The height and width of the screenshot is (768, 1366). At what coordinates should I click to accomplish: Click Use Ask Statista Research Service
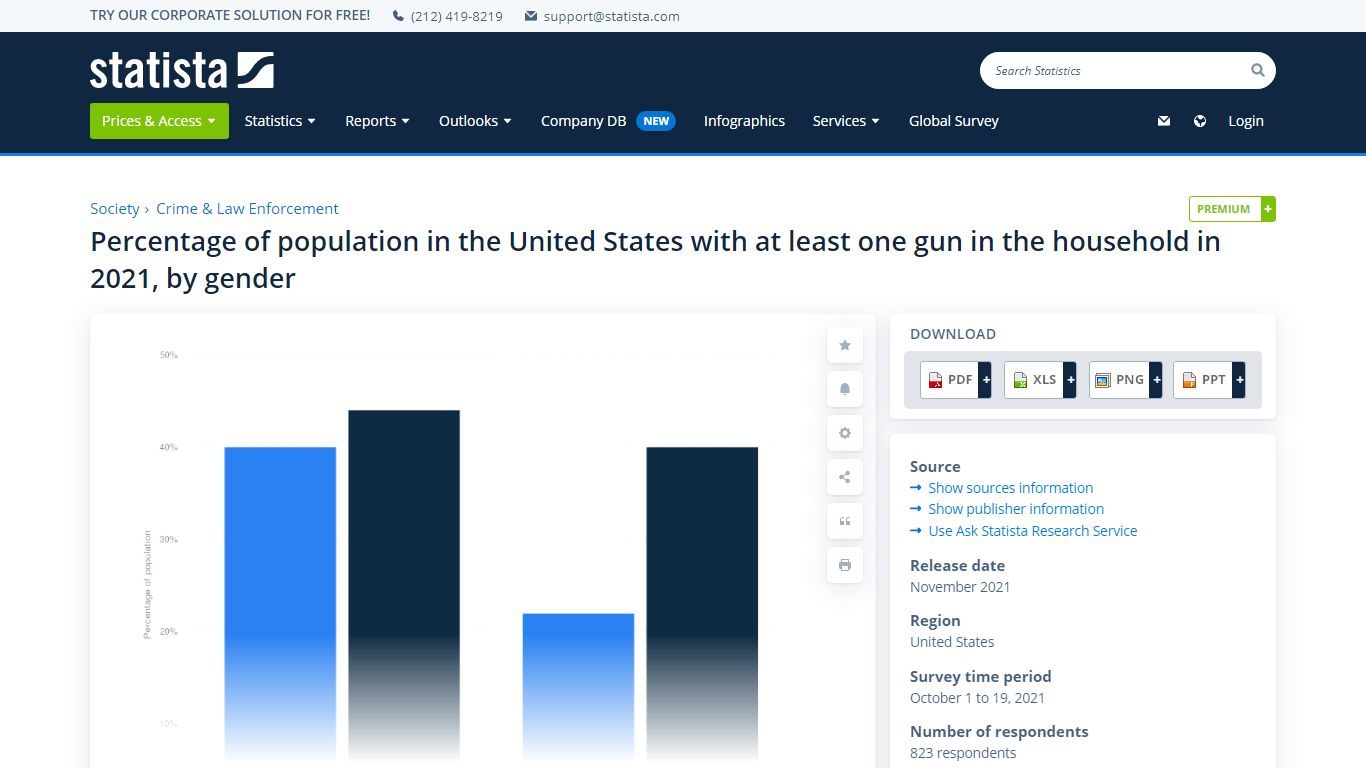[1032, 531]
